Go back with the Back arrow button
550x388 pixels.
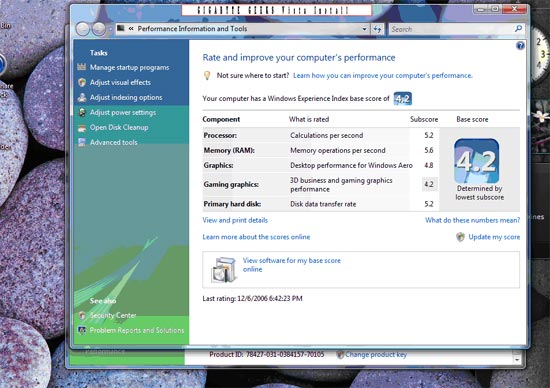tap(83, 29)
